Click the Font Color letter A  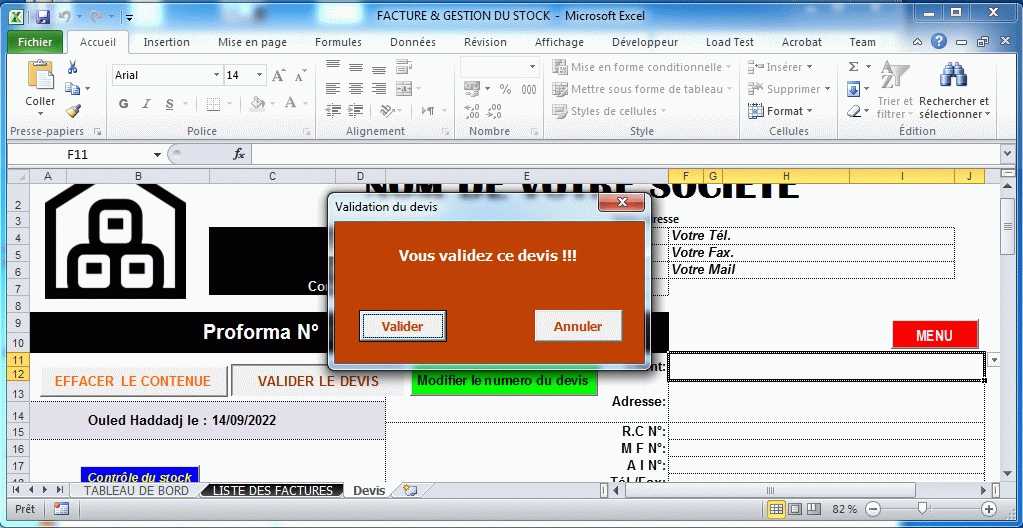point(290,103)
